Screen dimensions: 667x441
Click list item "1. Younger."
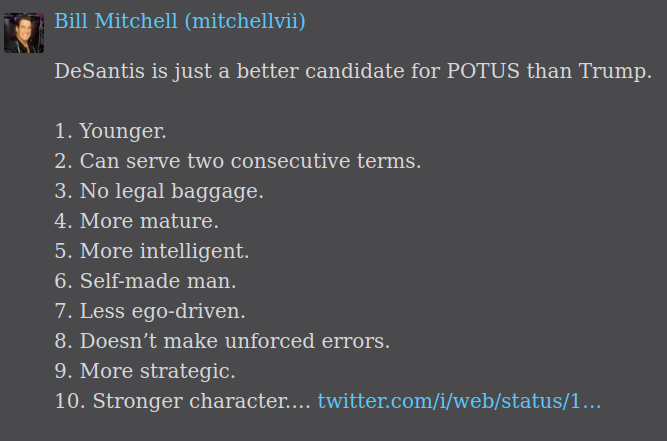coord(111,131)
